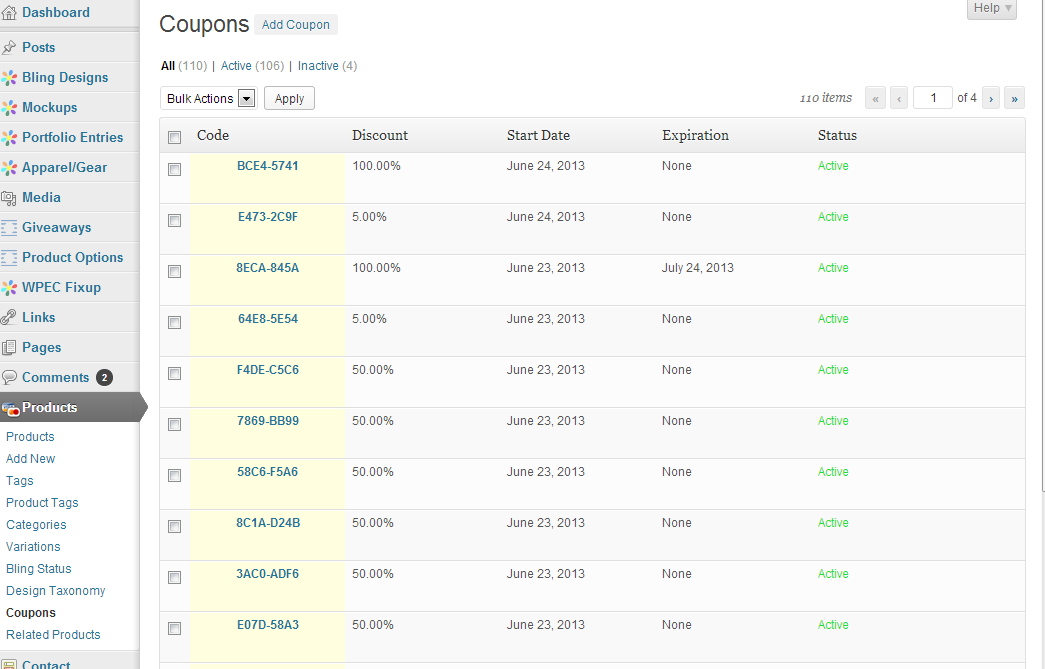Toggle the select-all checkbox in table header
This screenshot has width=1045, height=669.
click(174, 137)
